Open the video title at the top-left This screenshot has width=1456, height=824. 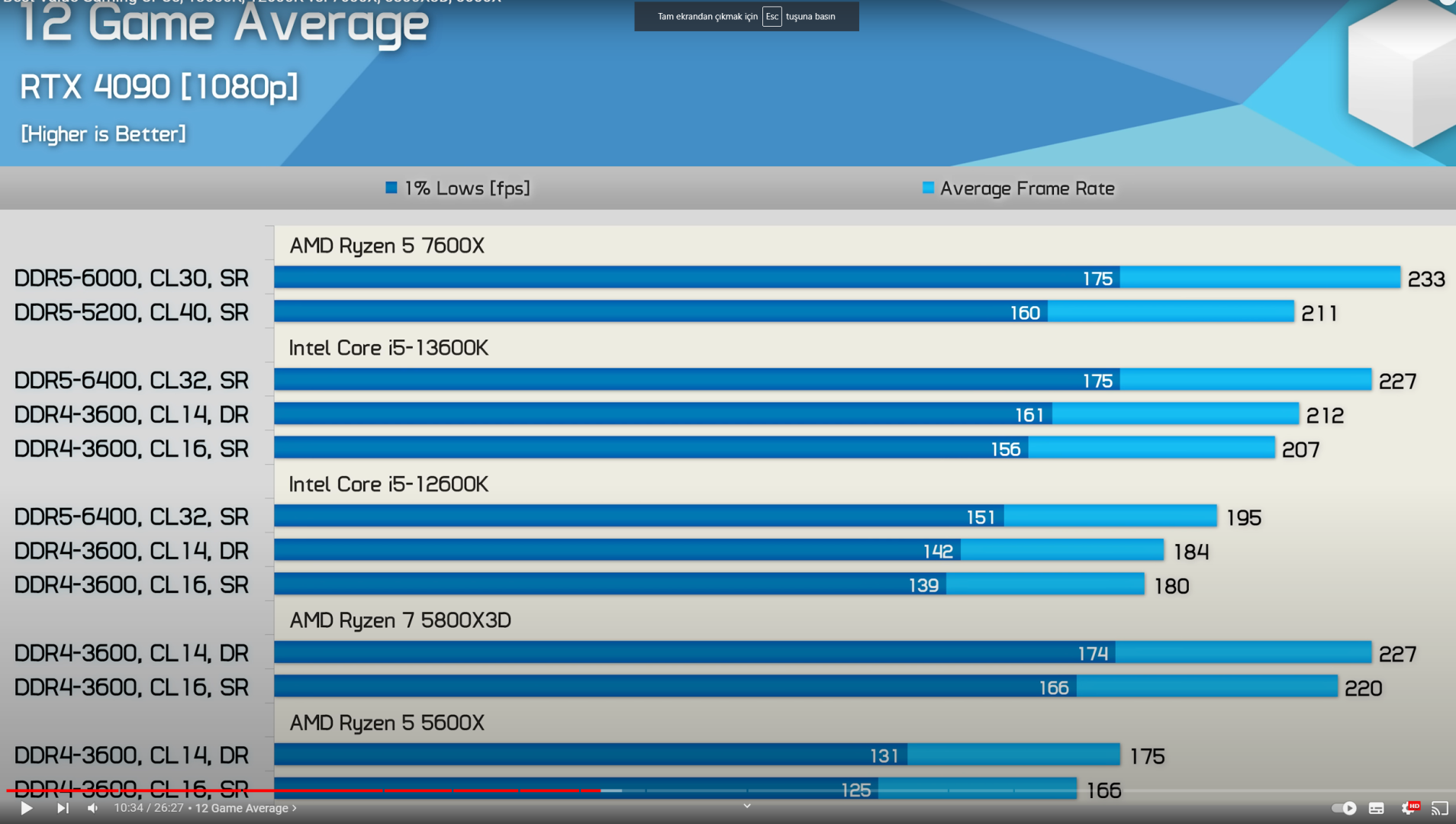coord(252,2)
